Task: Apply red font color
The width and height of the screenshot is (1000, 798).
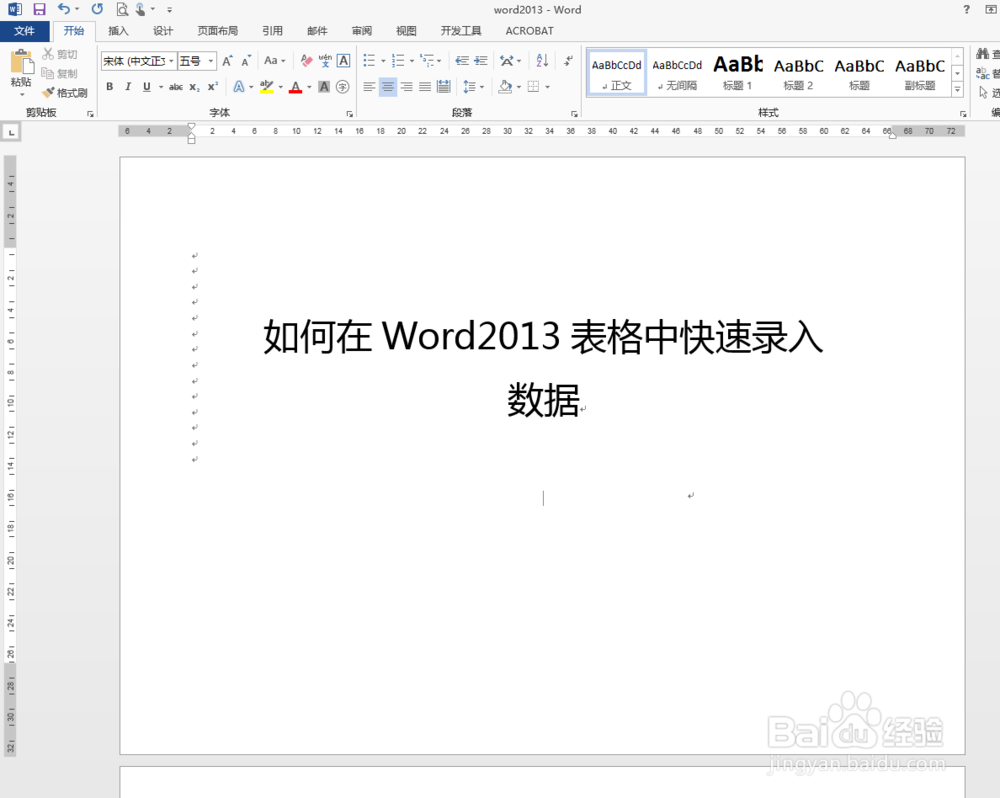Action: click(295, 87)
